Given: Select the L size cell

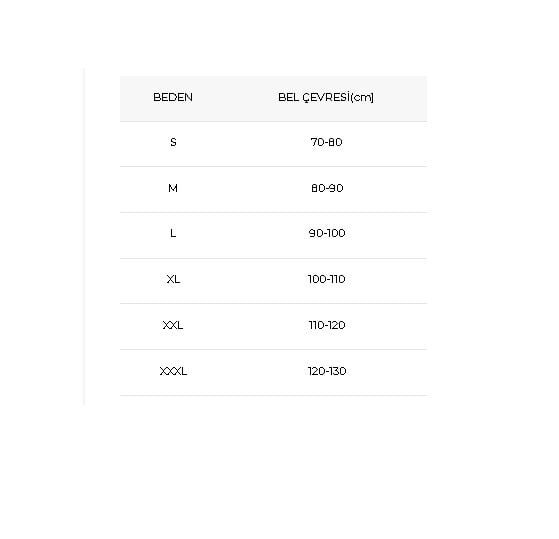Looking at the screenshot, I should (x=173, y=233).
